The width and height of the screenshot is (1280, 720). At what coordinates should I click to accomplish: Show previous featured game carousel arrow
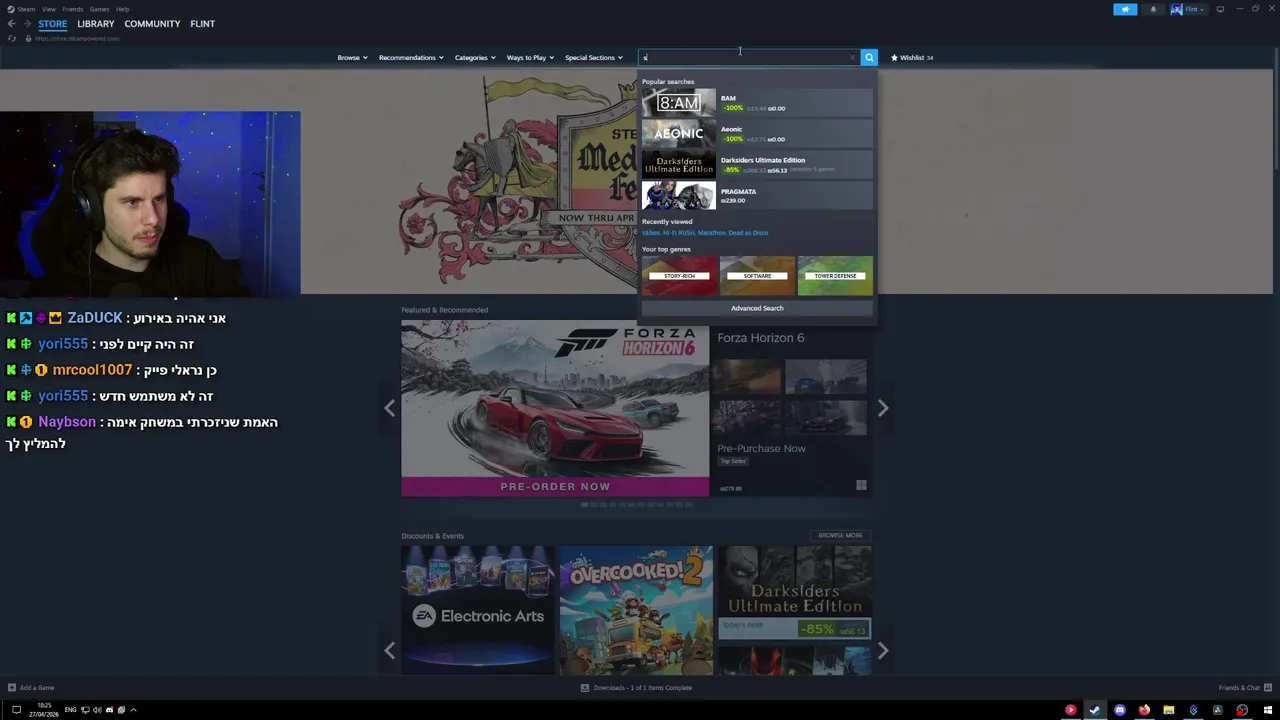(389, 407)
